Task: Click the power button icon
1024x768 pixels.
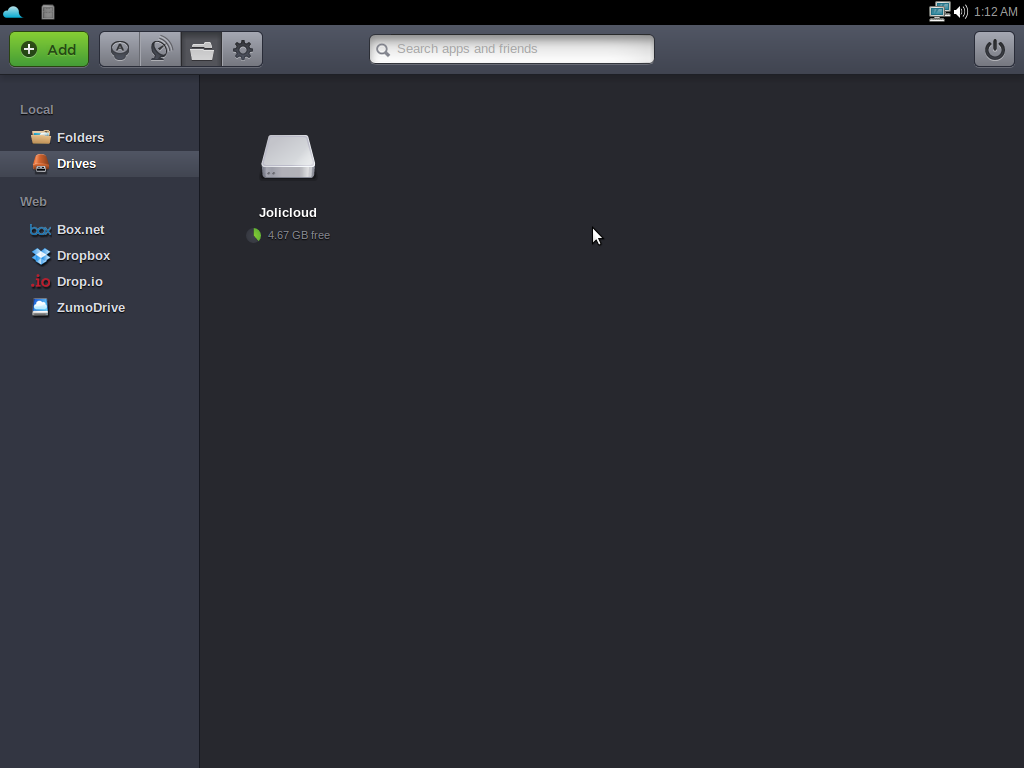Action: tap(994, 50)
